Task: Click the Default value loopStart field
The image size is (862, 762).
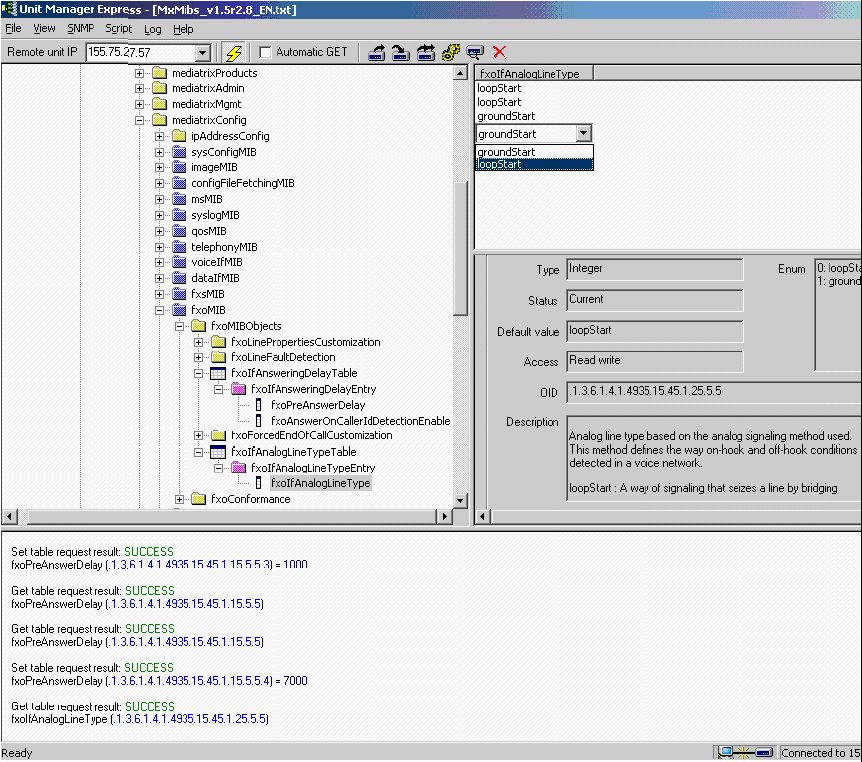Action: 654,331
